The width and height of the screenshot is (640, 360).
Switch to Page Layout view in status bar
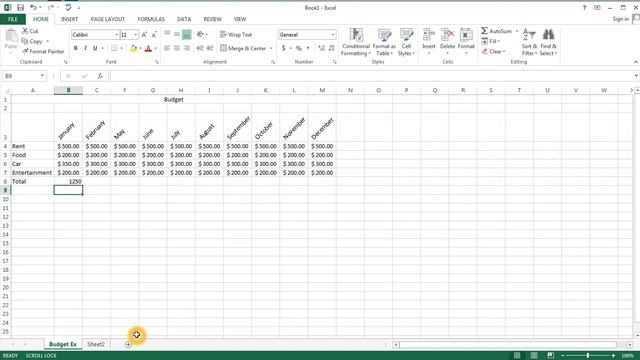pyautogui.click(x=534, y=356)
